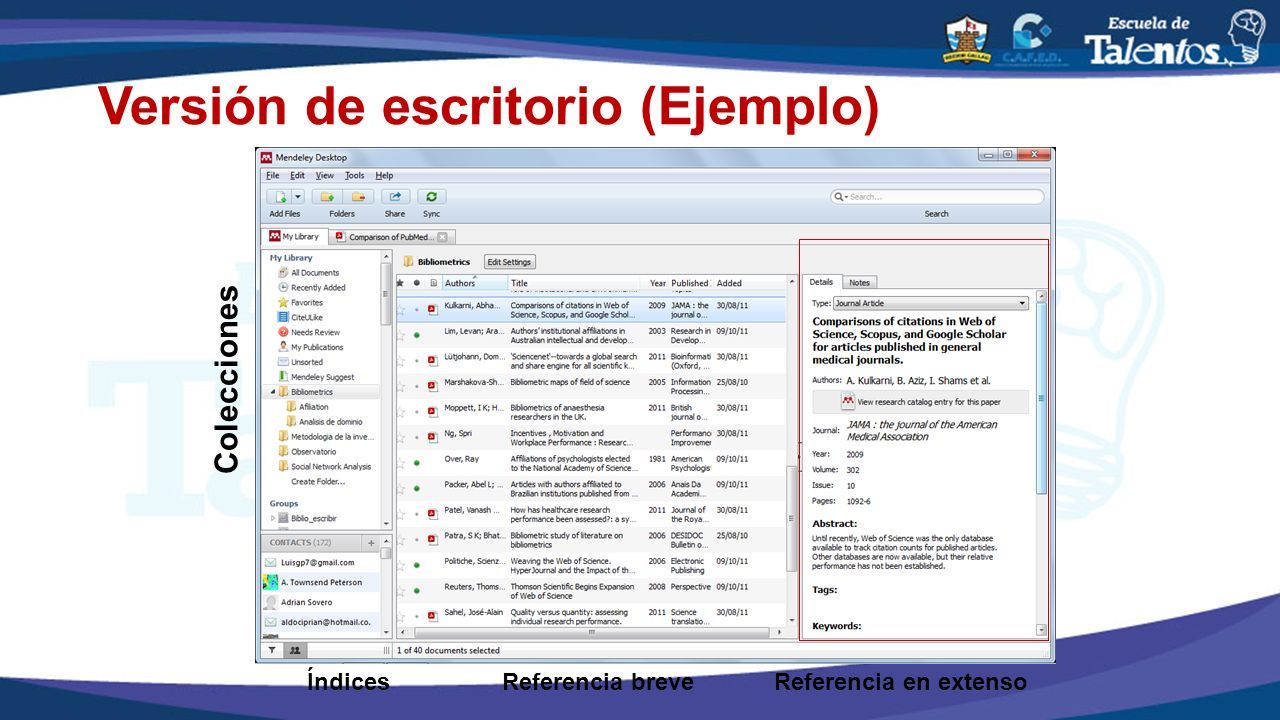Open PDF icon in Marshakova row

tap(433, 386)
